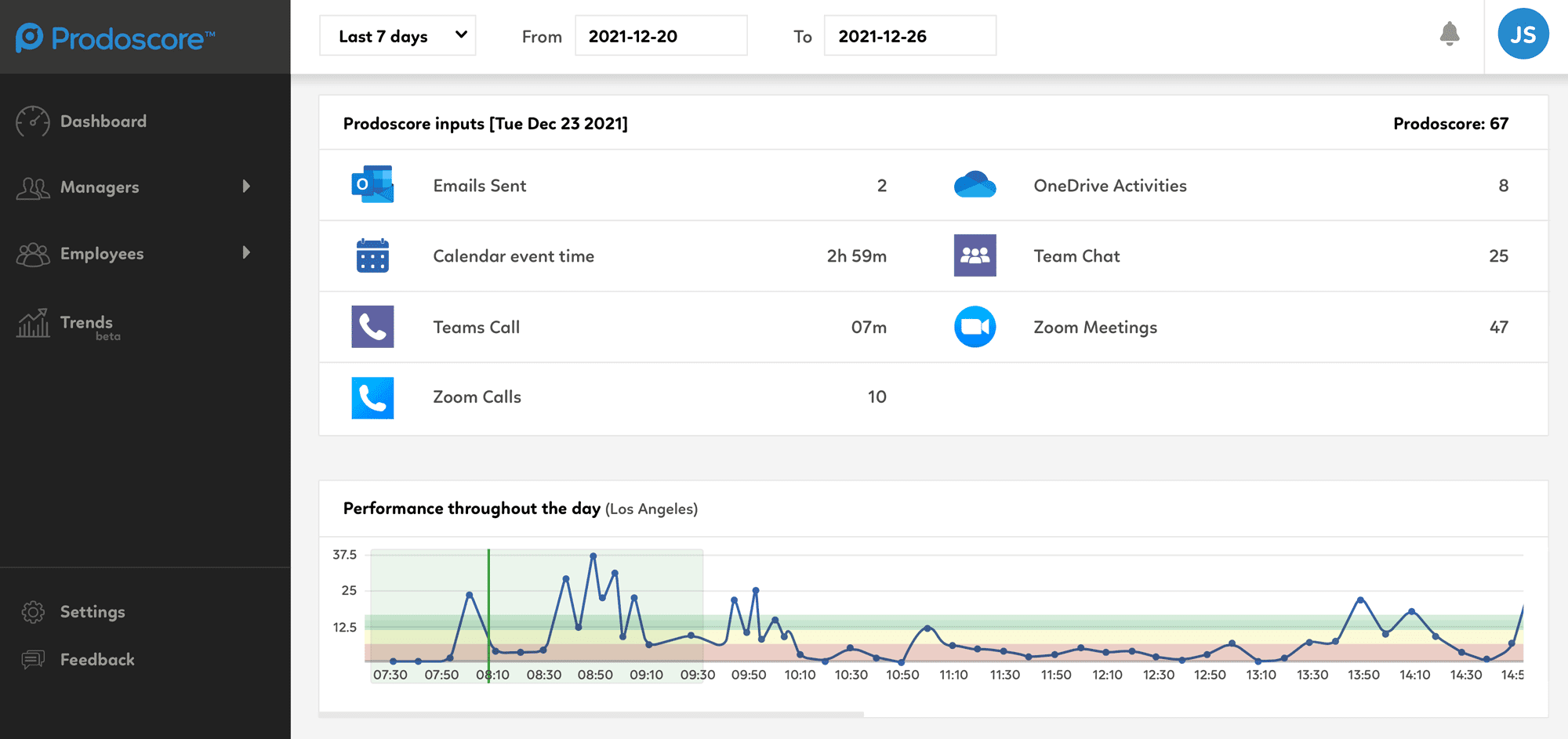
Task: Click the Trends chart icon
Action: pyautogui.click(x=33, y=323)
